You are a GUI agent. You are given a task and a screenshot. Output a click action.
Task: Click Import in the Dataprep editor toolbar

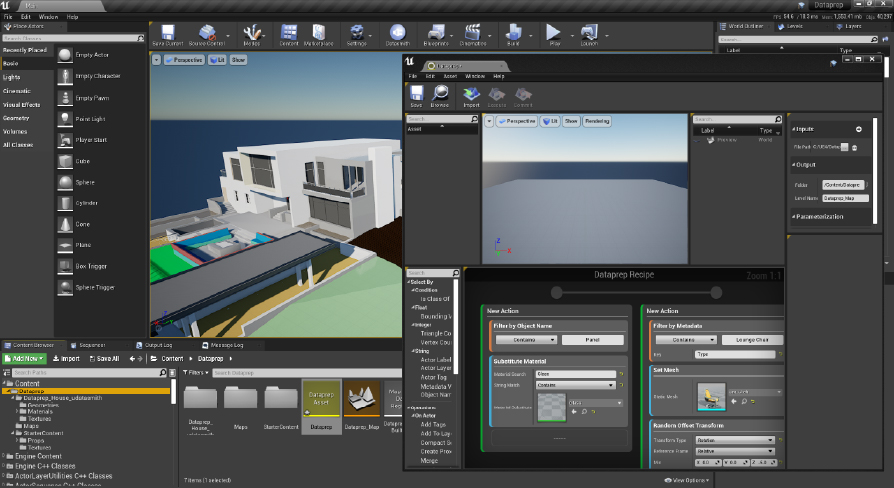470,96
